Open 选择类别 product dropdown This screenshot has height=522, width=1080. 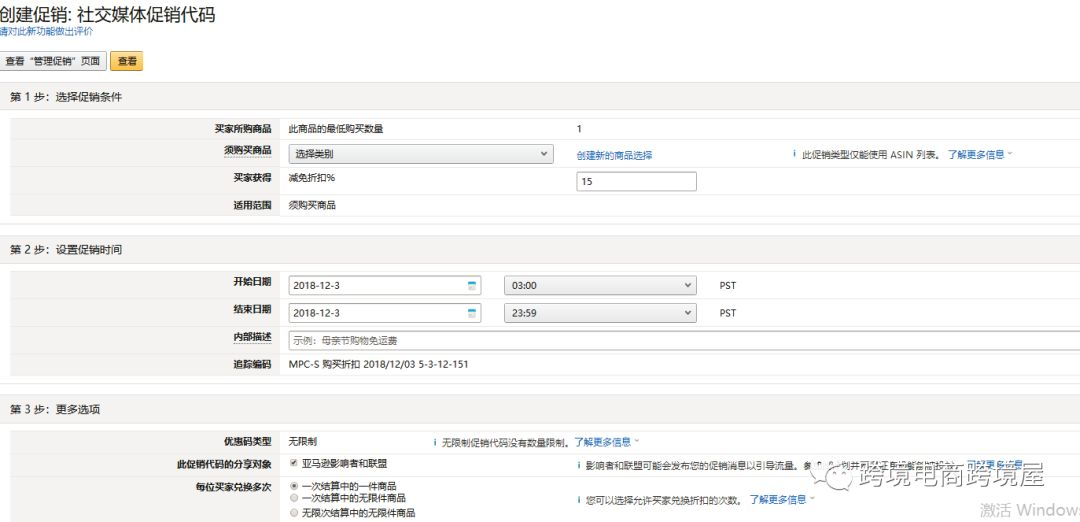421,154
